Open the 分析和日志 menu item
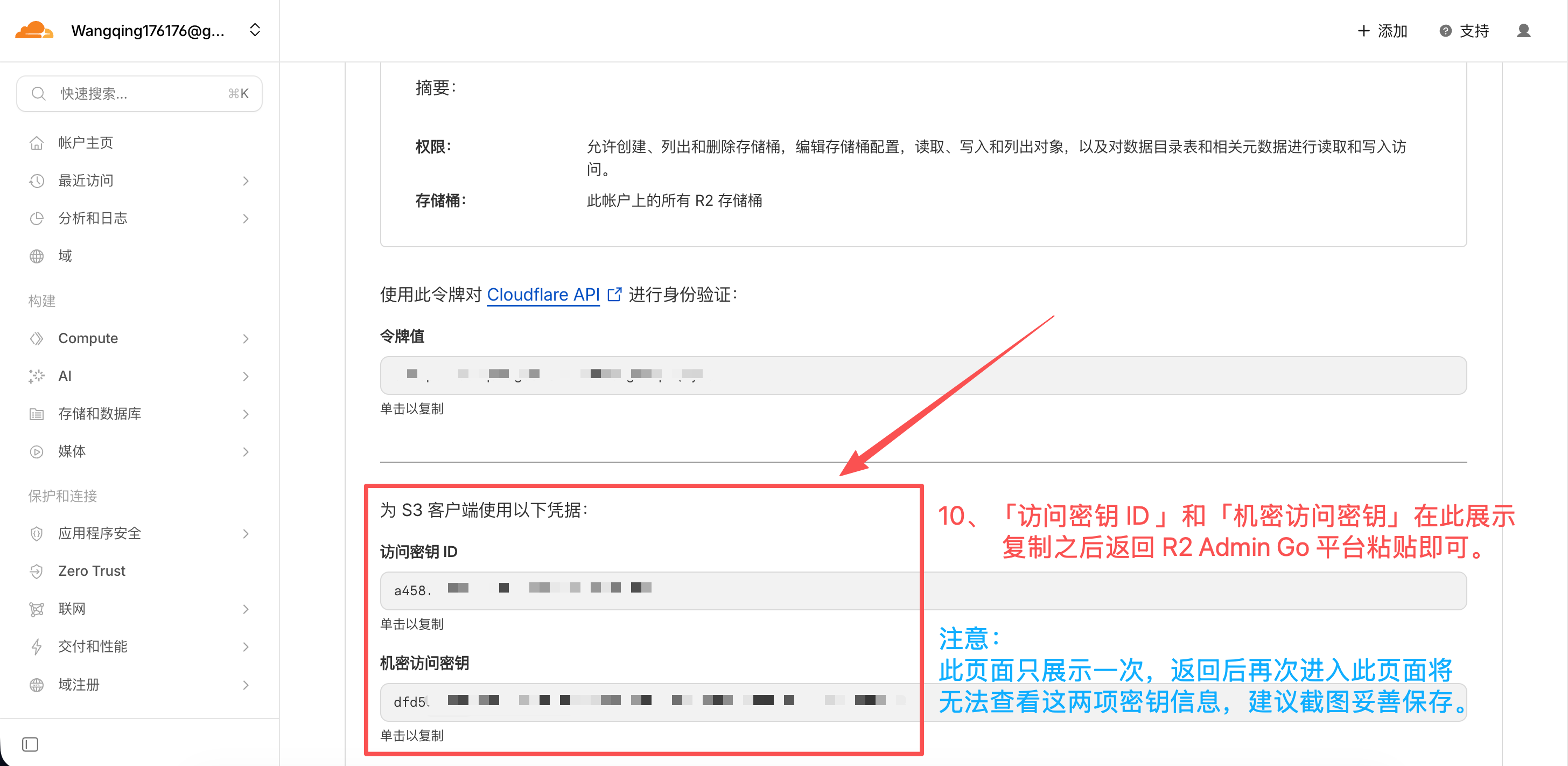 pos(93,218)
